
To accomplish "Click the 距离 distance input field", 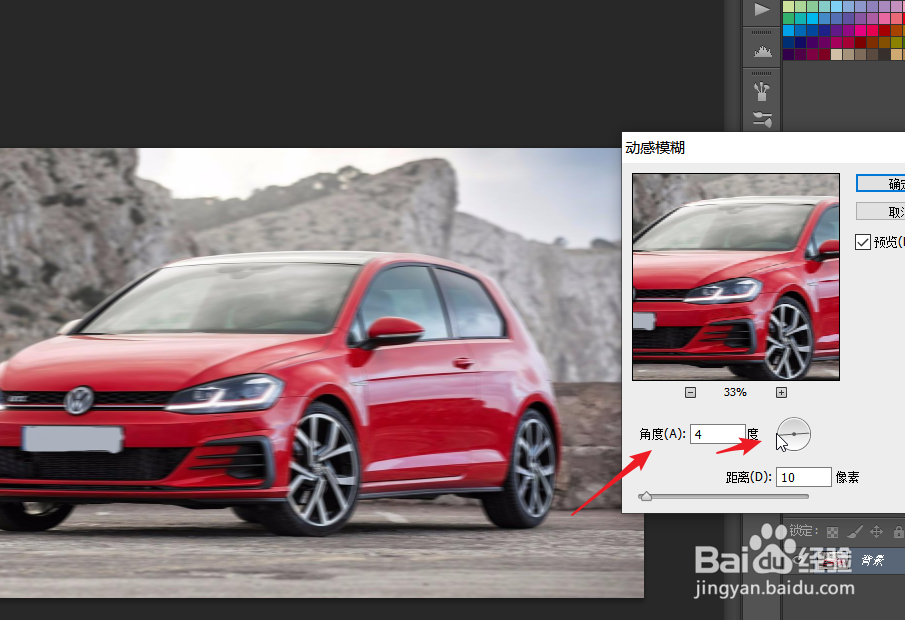I will pos(803,477).
